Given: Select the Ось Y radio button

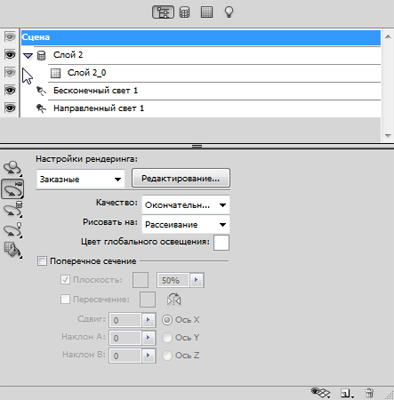Looking at the screenshot, I should pyautogui.click(x=167, y=338).
